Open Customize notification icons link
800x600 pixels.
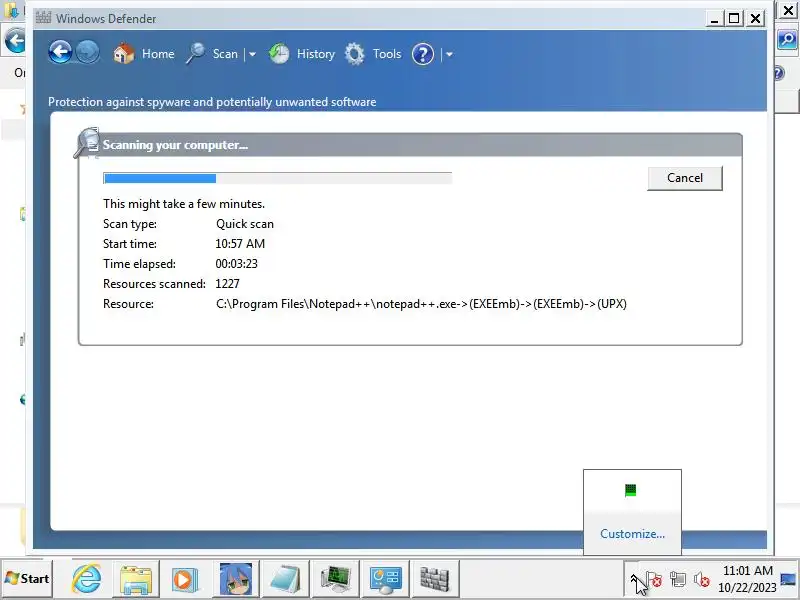pos(632,534)
